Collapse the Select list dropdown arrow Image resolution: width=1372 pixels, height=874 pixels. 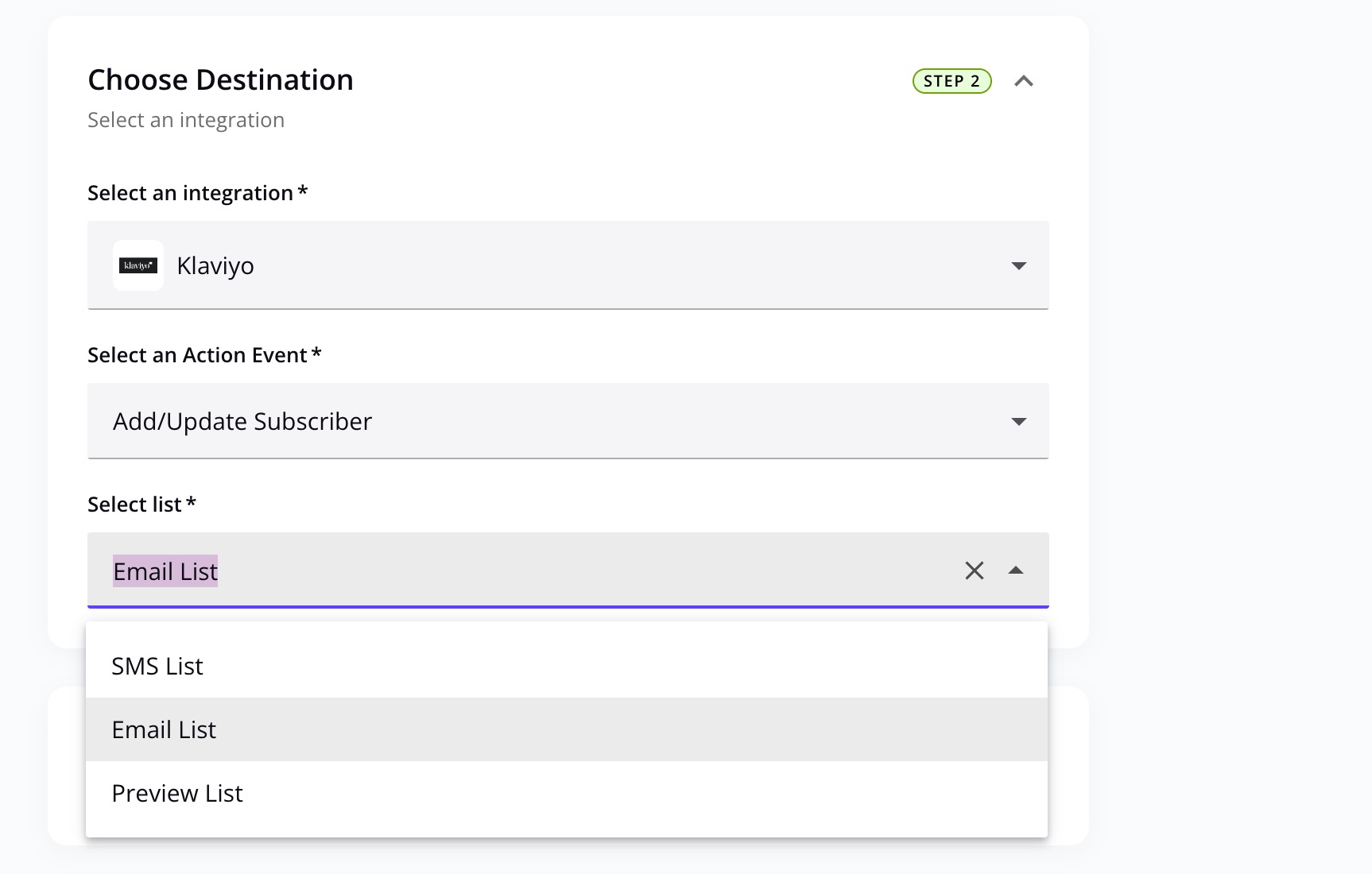(1016, 570)
